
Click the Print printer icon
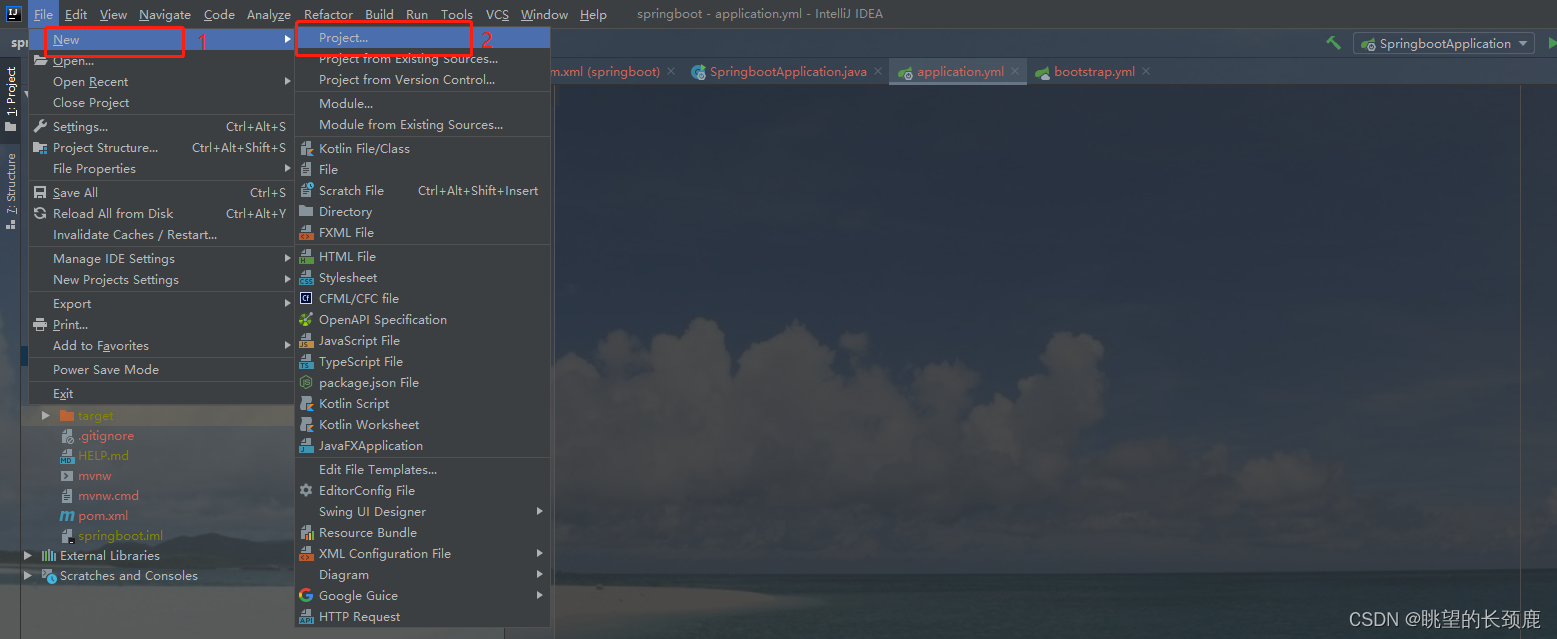pyautogui.click(x=40, y=324)
